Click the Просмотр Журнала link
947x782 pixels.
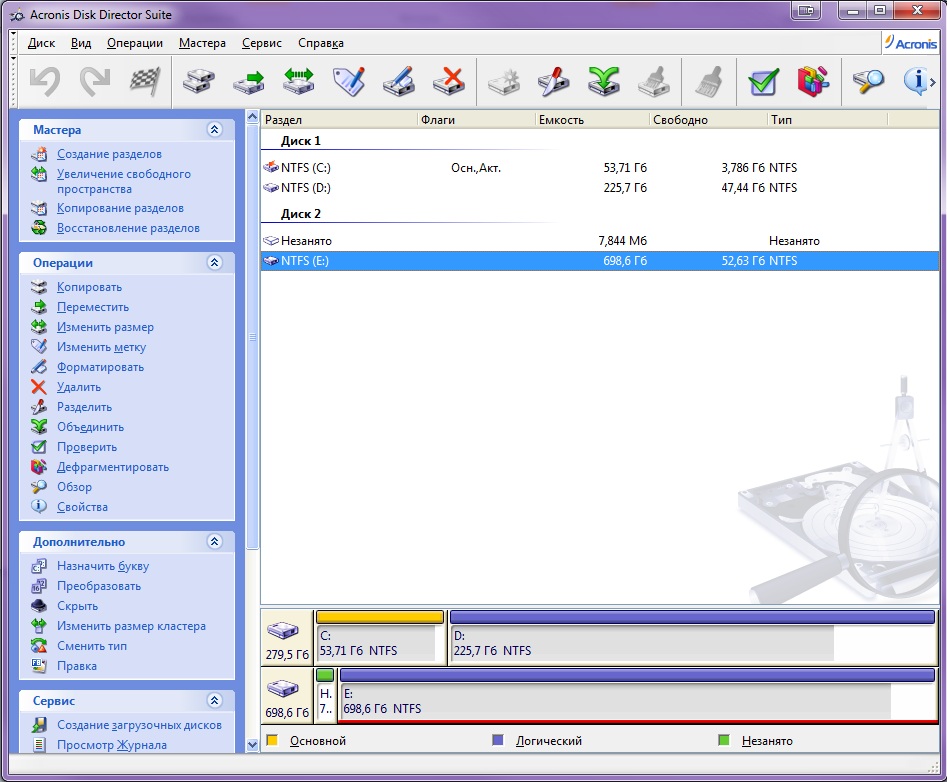click(x=112, y=745)
